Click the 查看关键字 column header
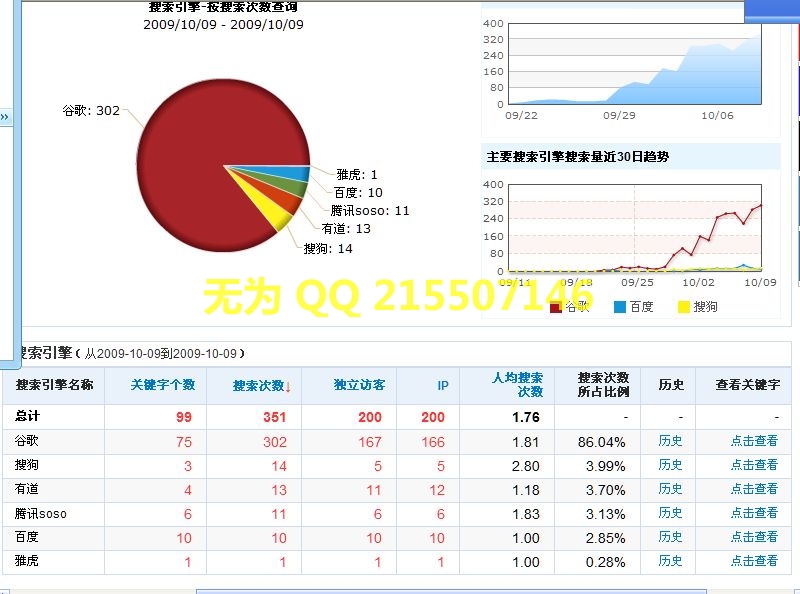This screenshot has width=800, height=594. coord(747,385)
